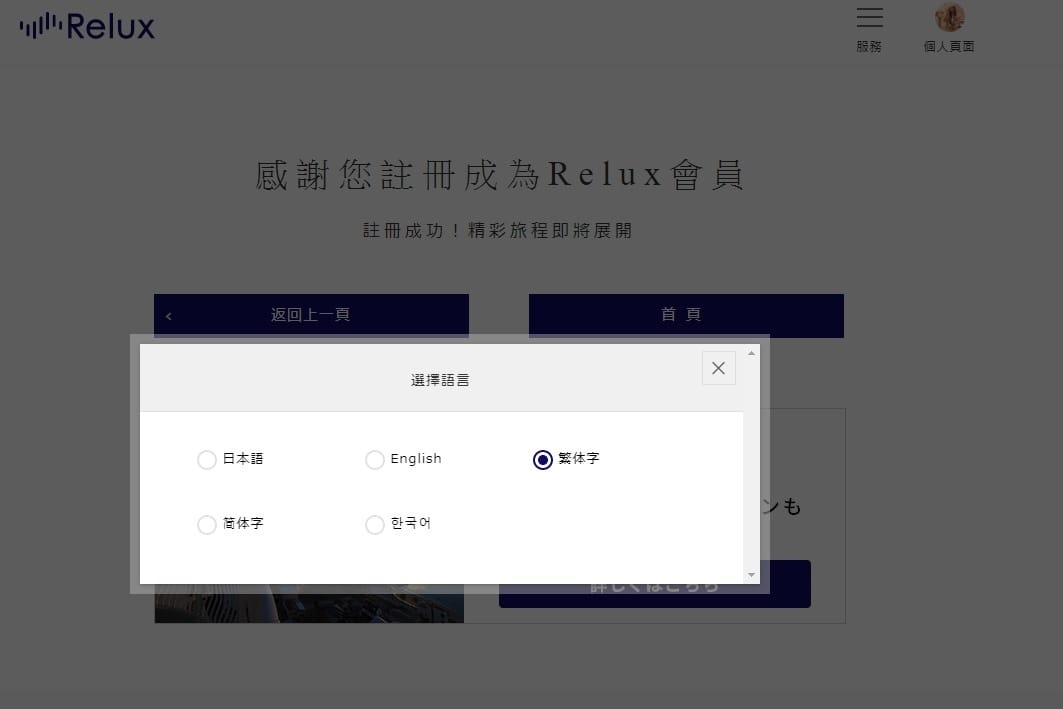1063x709 pixels.
Task: Click the profile avatar picture
Action: click(x=949, y=17)
